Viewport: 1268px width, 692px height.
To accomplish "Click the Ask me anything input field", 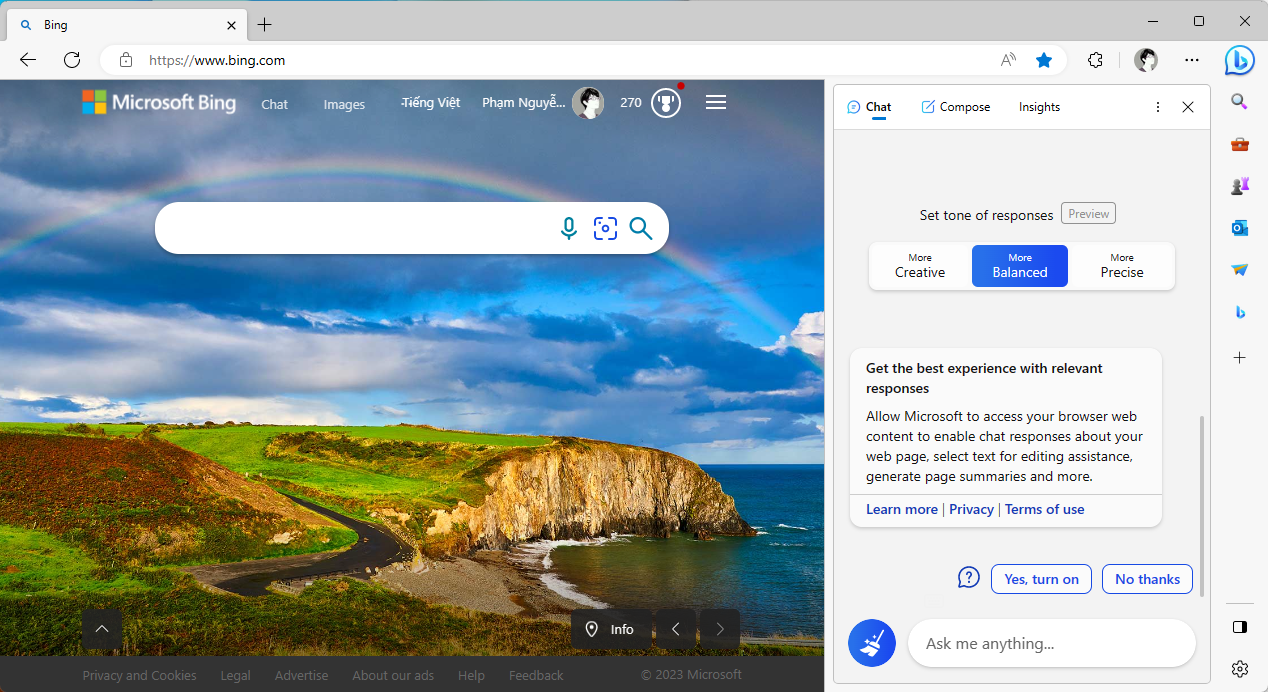I will click(1051, 643).
